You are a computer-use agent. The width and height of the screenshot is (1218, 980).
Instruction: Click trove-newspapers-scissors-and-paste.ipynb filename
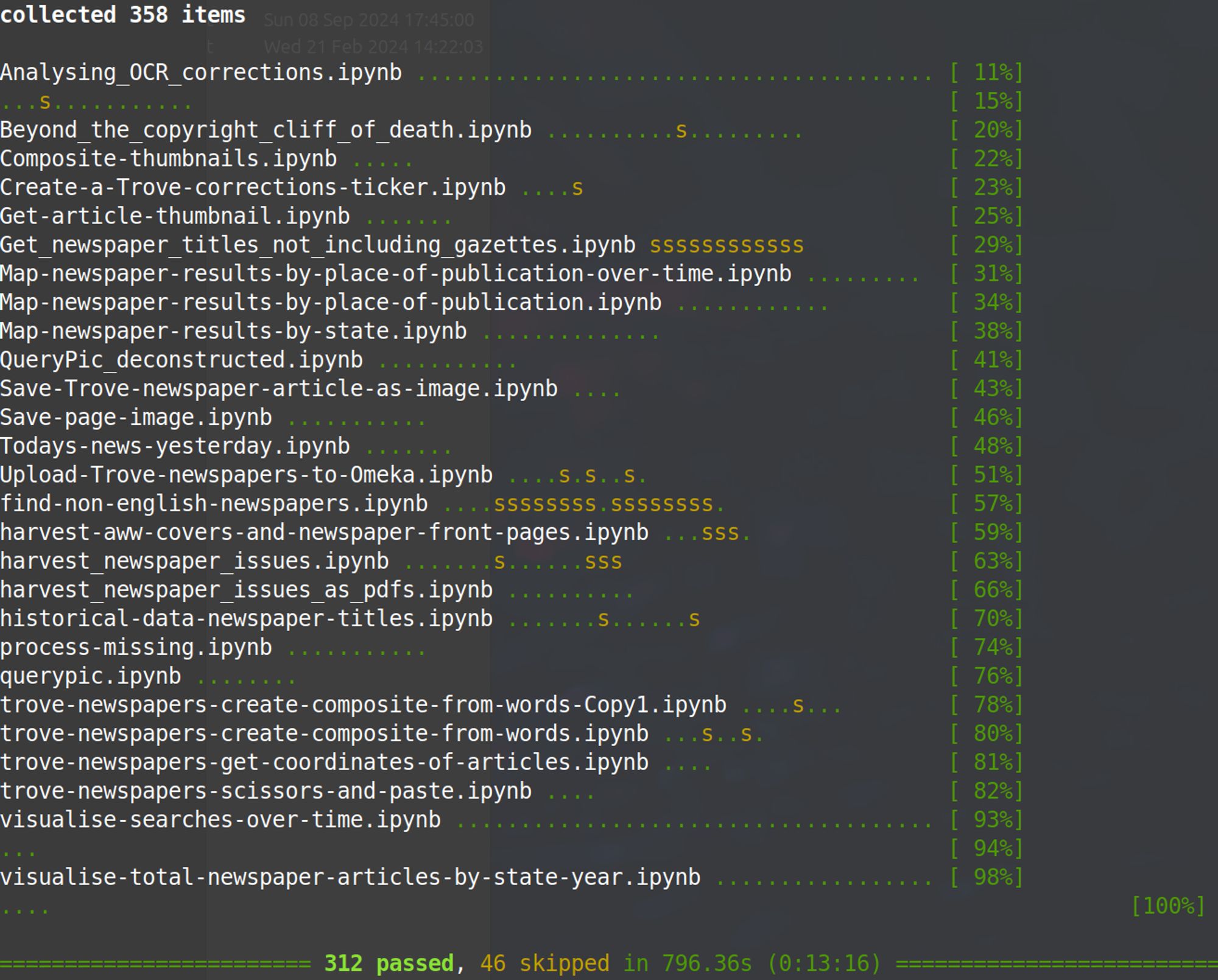266,791
